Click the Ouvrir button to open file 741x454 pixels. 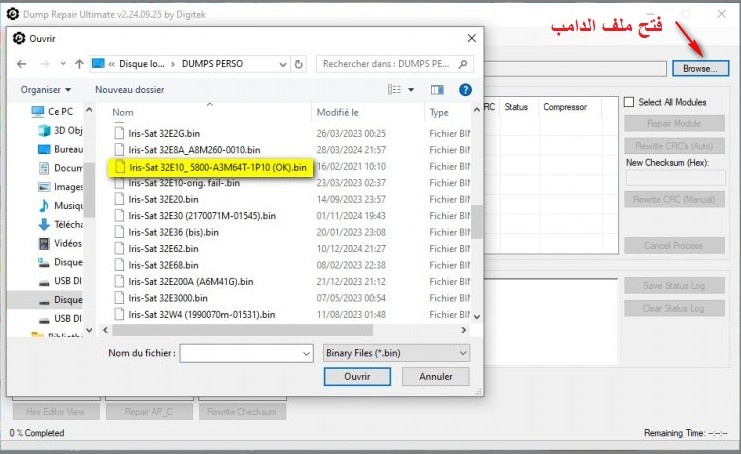coord(357,377)
